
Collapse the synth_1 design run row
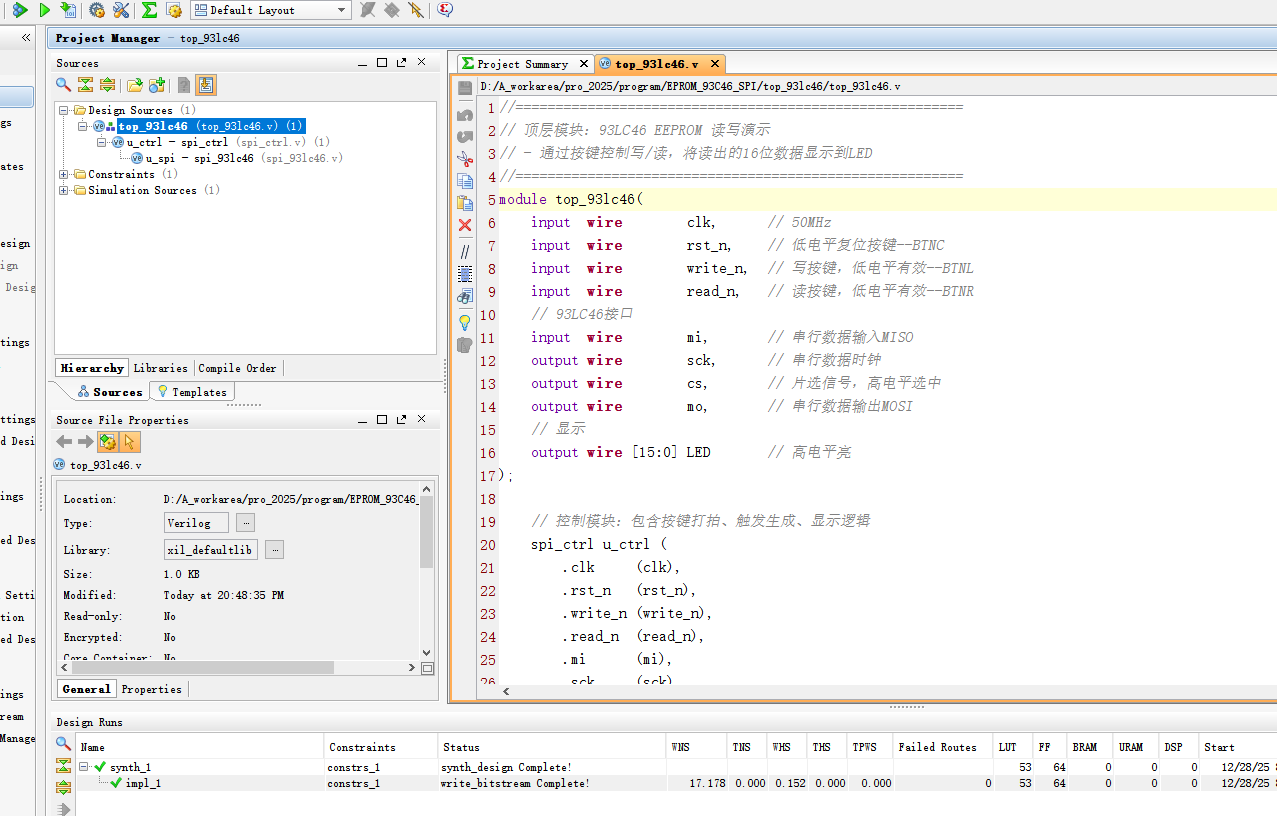[84, 767]
